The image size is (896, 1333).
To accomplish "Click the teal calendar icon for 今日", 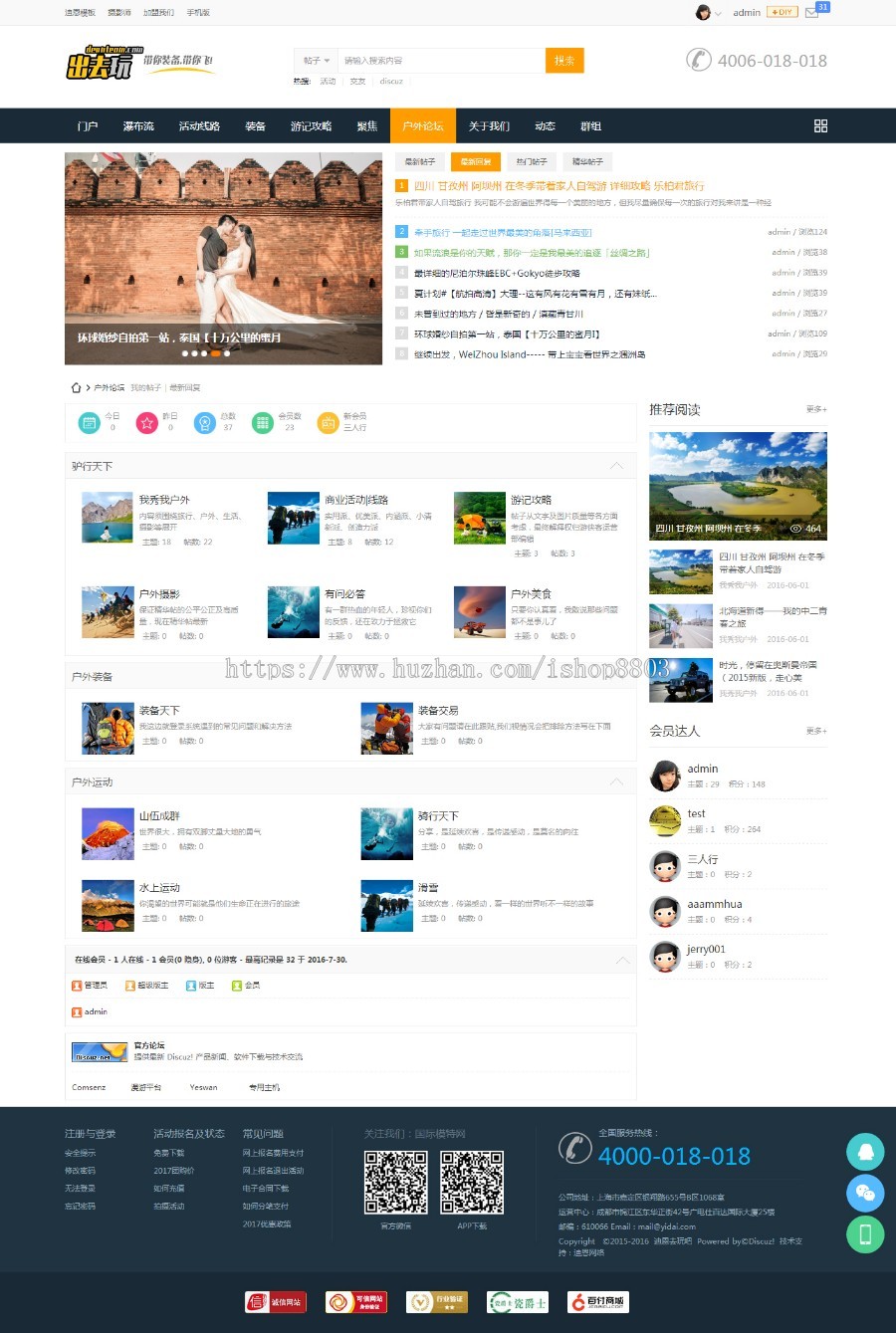I will [90, 423].
